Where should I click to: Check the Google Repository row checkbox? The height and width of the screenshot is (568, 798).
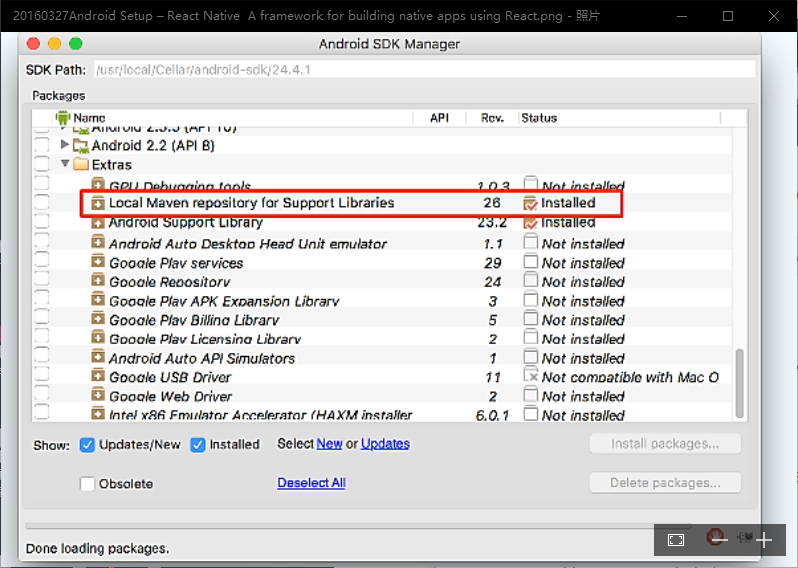click(42, 279)
